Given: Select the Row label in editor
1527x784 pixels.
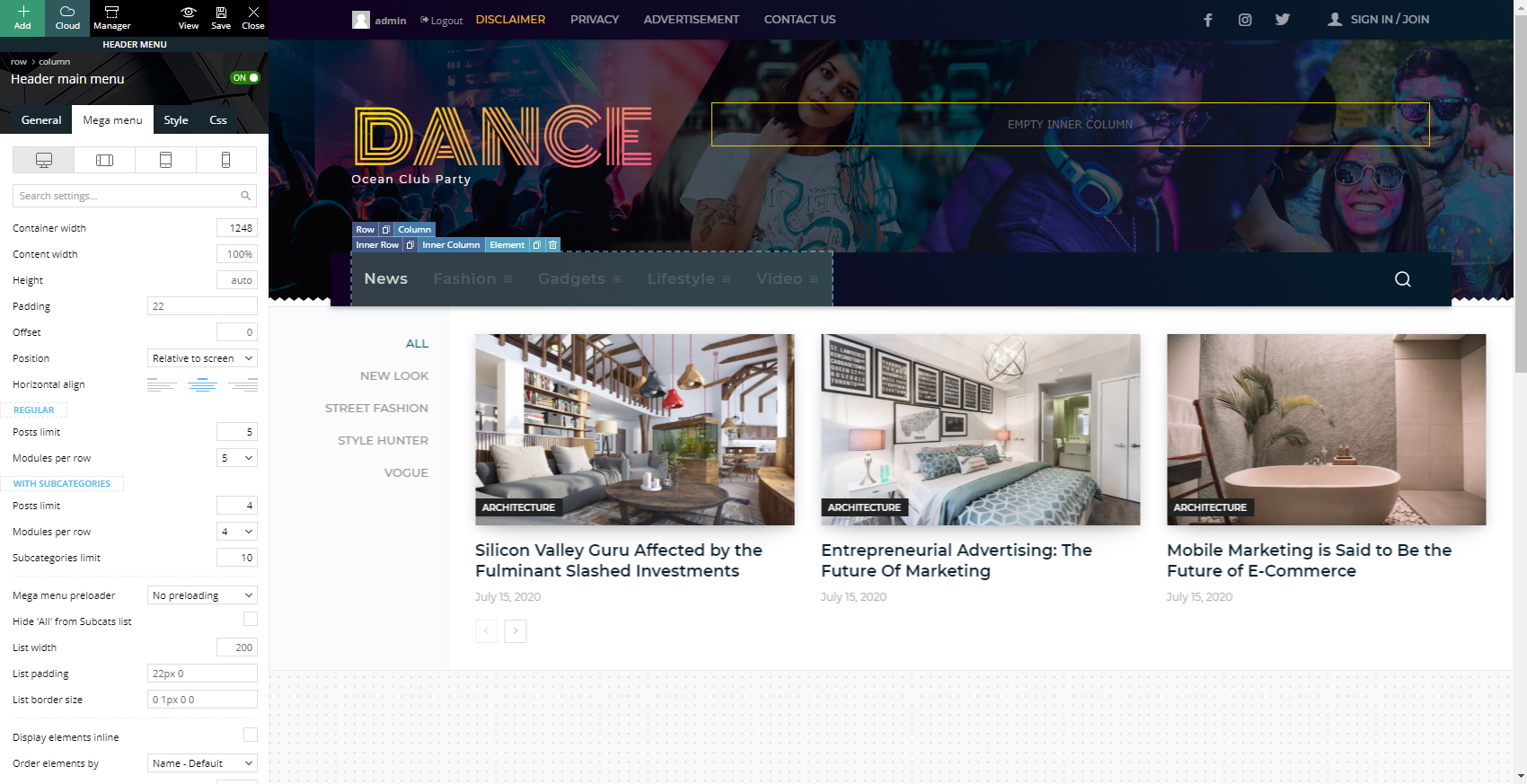Looking at the screenshot, I should [x=366, y=230].
